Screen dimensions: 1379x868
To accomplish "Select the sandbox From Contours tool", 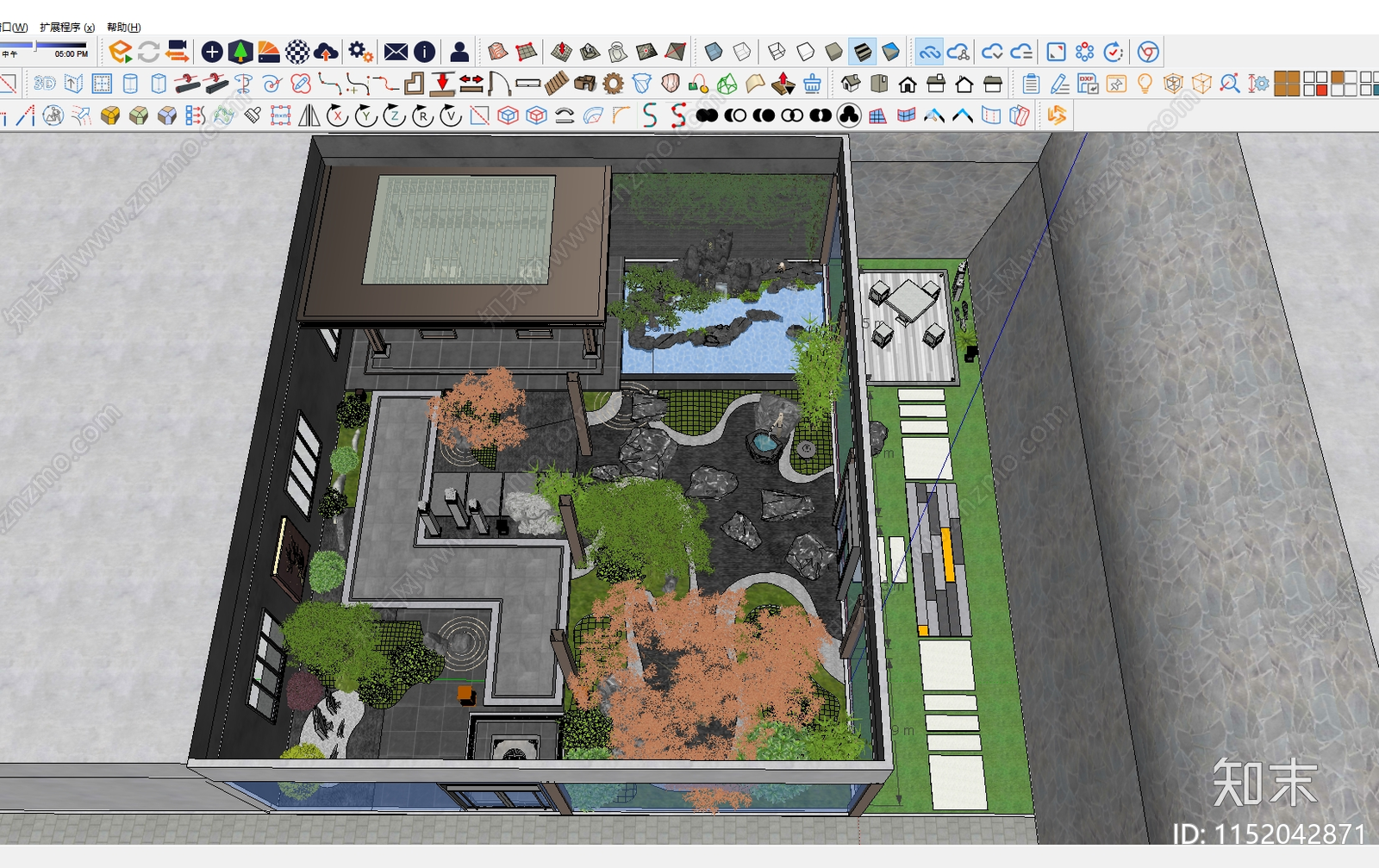I will (498, 52).
